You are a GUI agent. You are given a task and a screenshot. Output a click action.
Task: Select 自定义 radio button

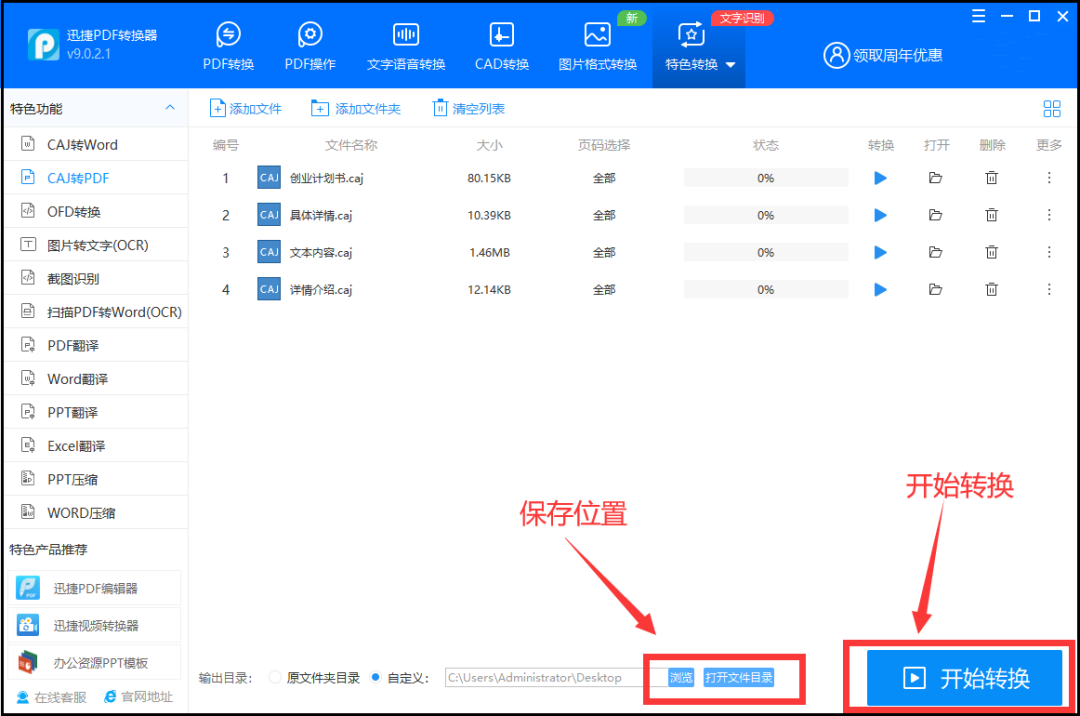point(375,677)
